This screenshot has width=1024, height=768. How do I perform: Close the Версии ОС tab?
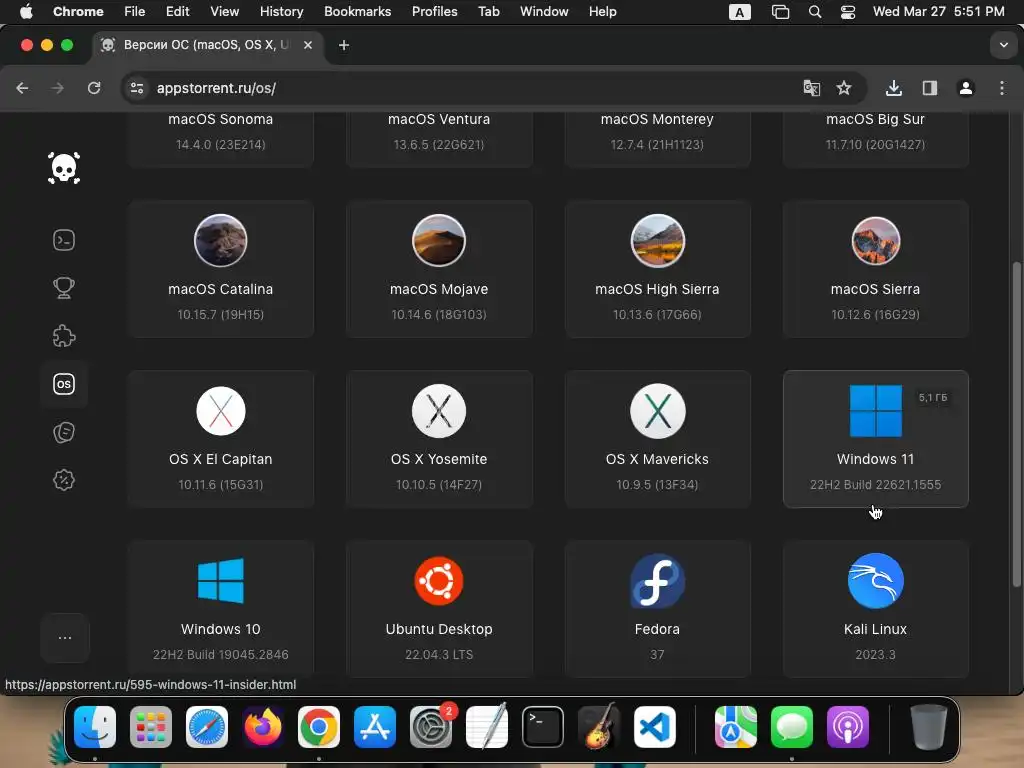click(x=308, y=45)
